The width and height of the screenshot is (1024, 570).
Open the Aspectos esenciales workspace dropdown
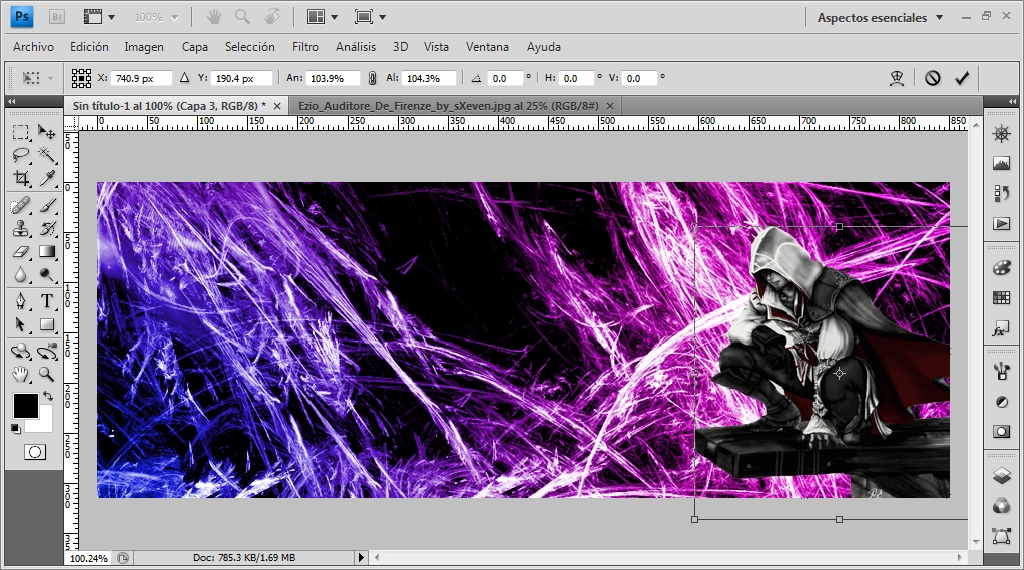880,18
